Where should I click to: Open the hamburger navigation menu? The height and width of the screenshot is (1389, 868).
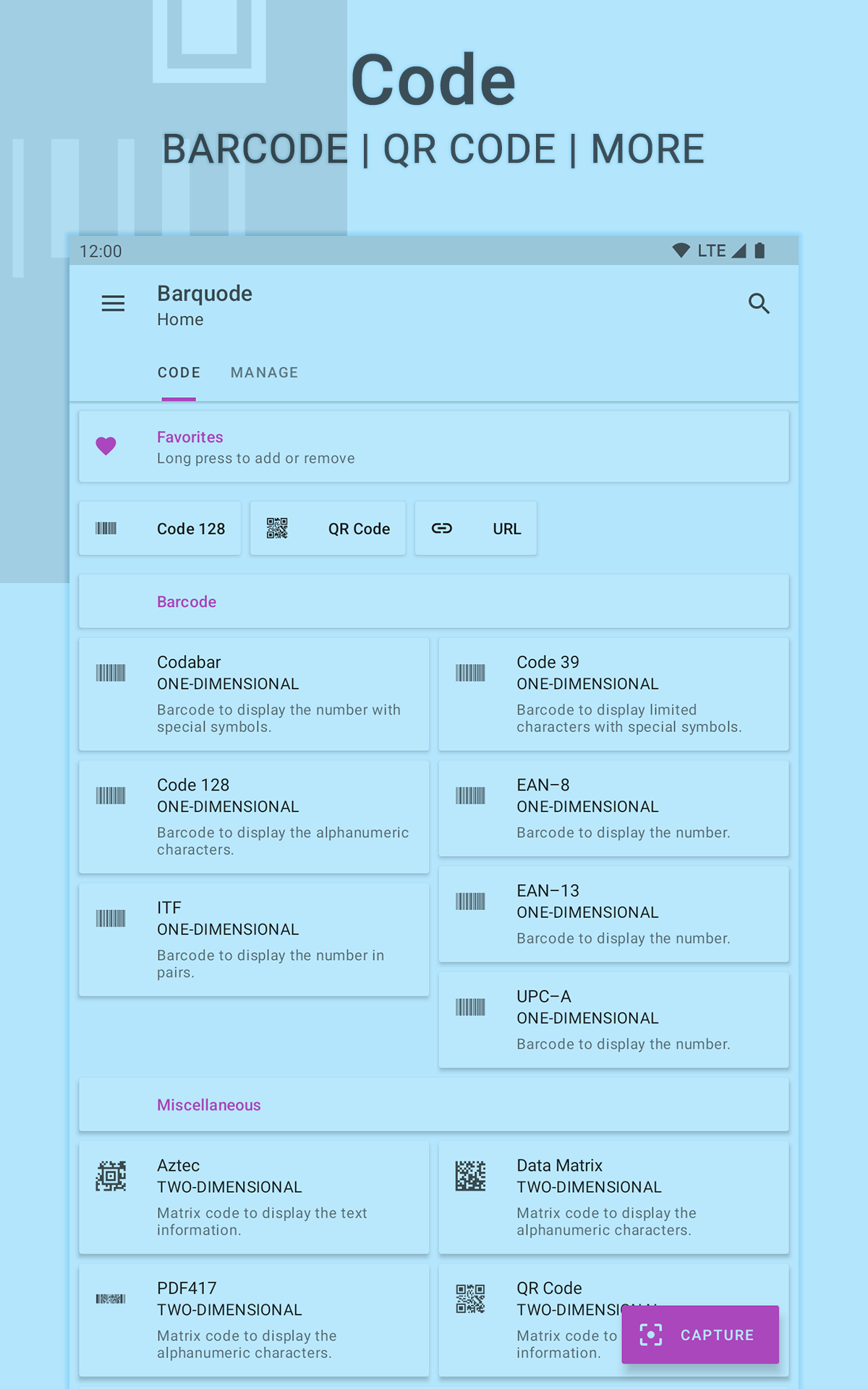click(x=113, y=303)
